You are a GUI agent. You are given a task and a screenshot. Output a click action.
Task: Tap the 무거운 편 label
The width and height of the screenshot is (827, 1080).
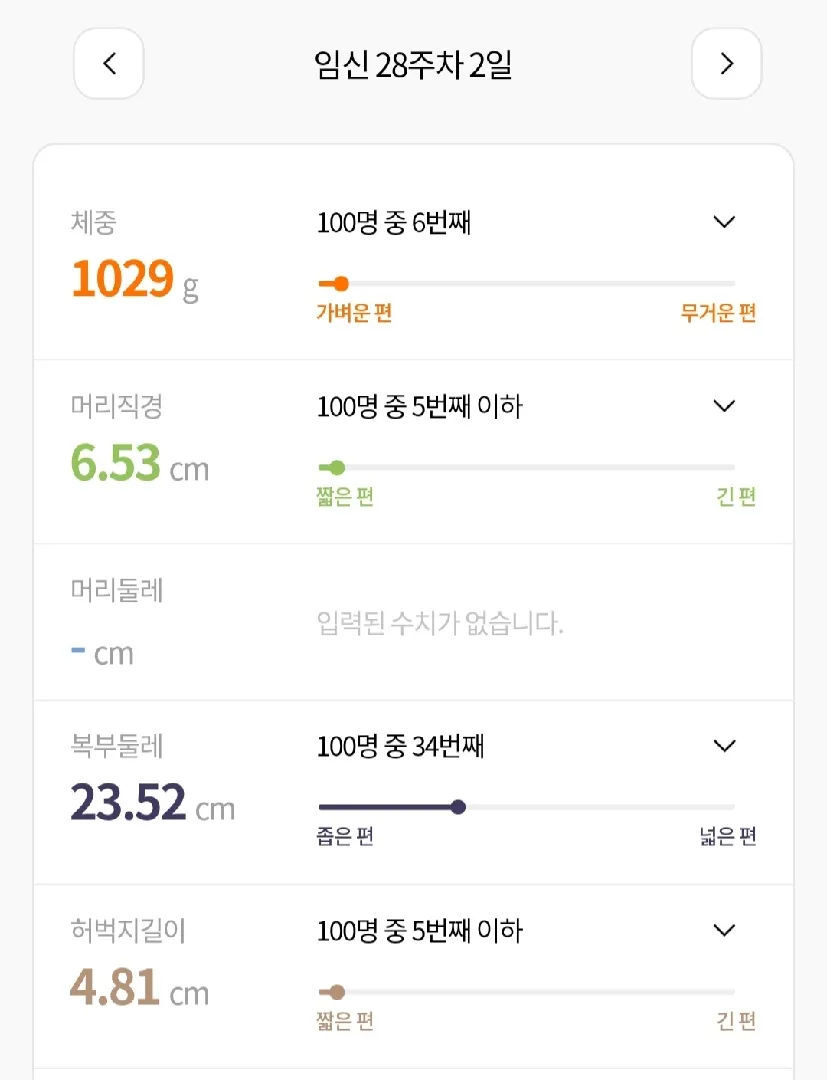coord(718,313)
